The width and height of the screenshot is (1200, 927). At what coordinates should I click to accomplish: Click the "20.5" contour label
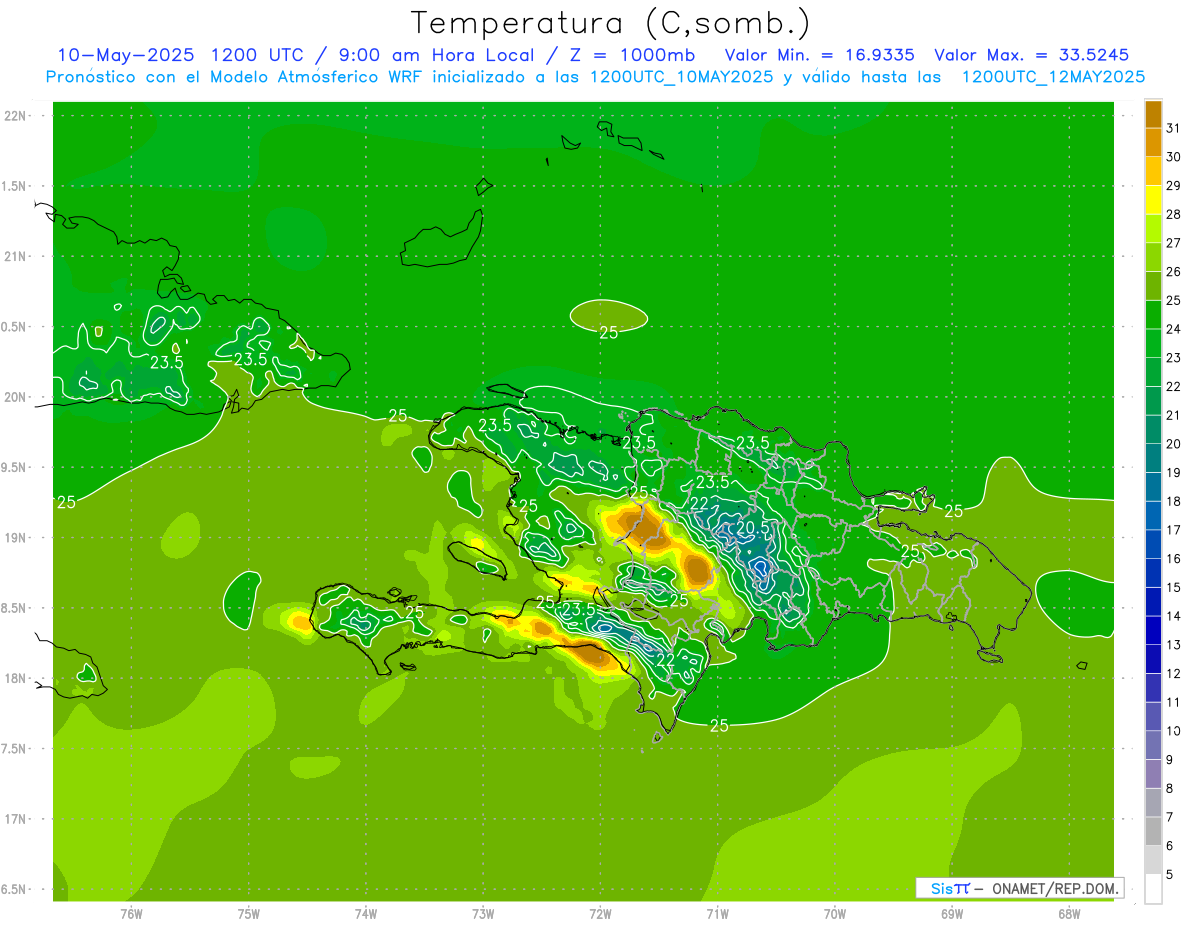(x=753, y=527)
